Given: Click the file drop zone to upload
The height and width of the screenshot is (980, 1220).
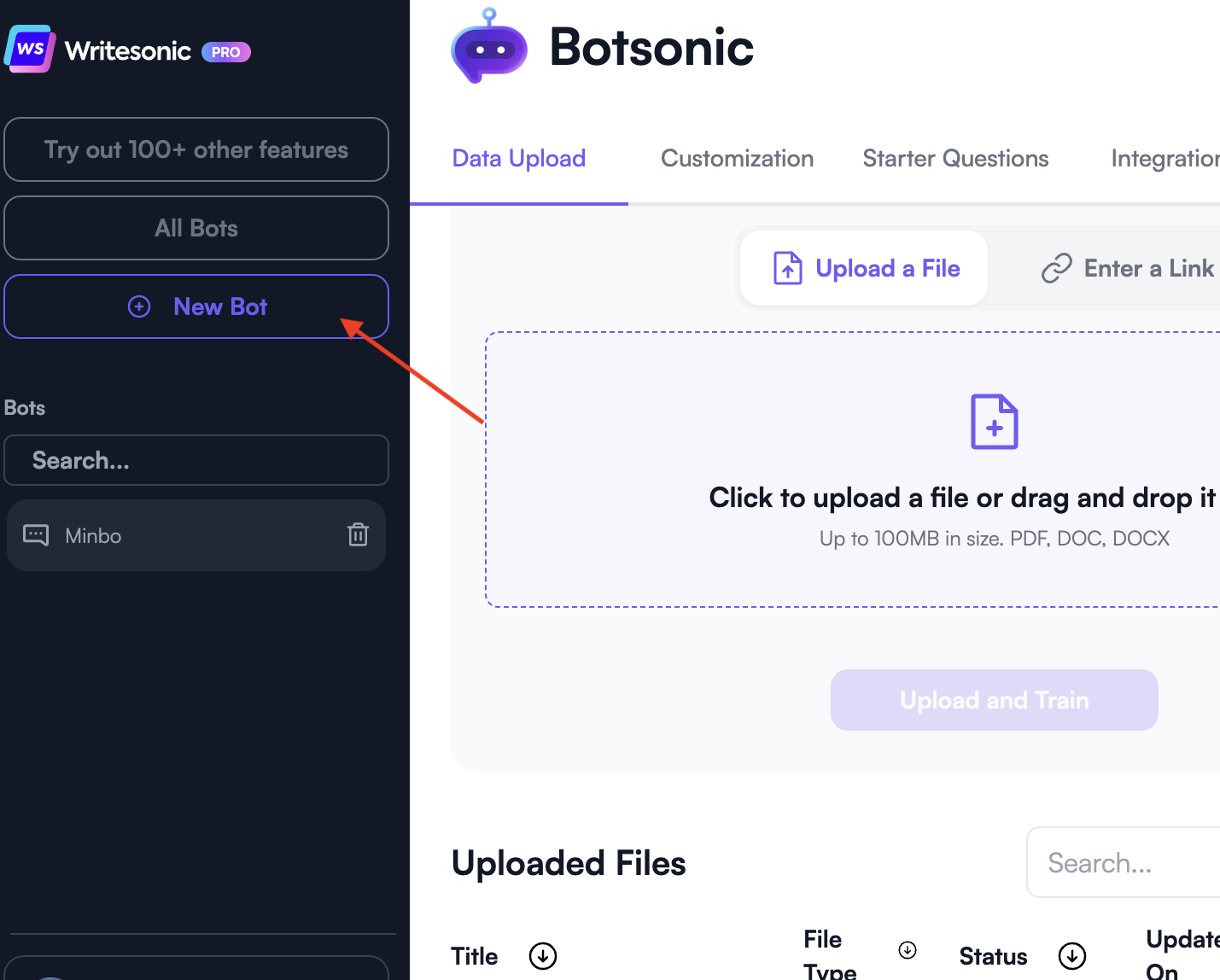Looking at the screenshot, I should [853, 470].
